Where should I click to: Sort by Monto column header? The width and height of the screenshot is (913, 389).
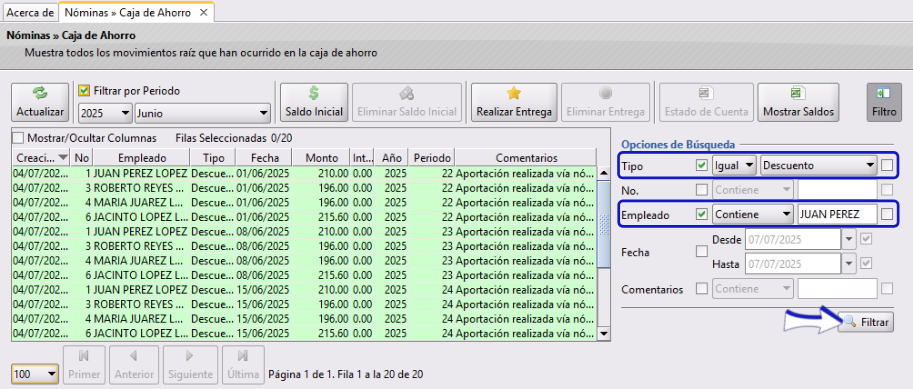pos(321,158)
